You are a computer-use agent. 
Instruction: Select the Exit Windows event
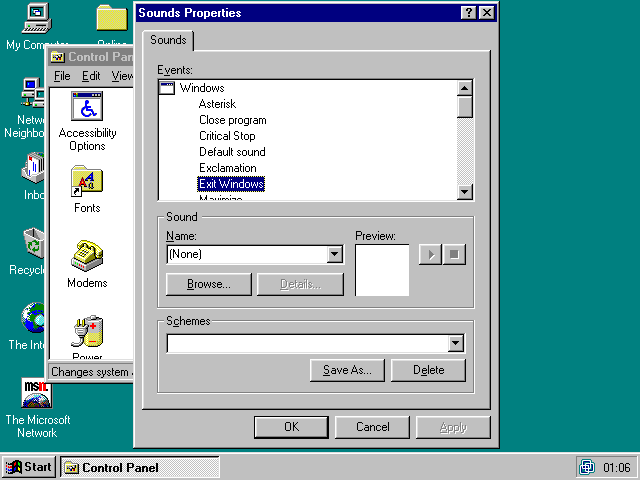click(231, 184)
